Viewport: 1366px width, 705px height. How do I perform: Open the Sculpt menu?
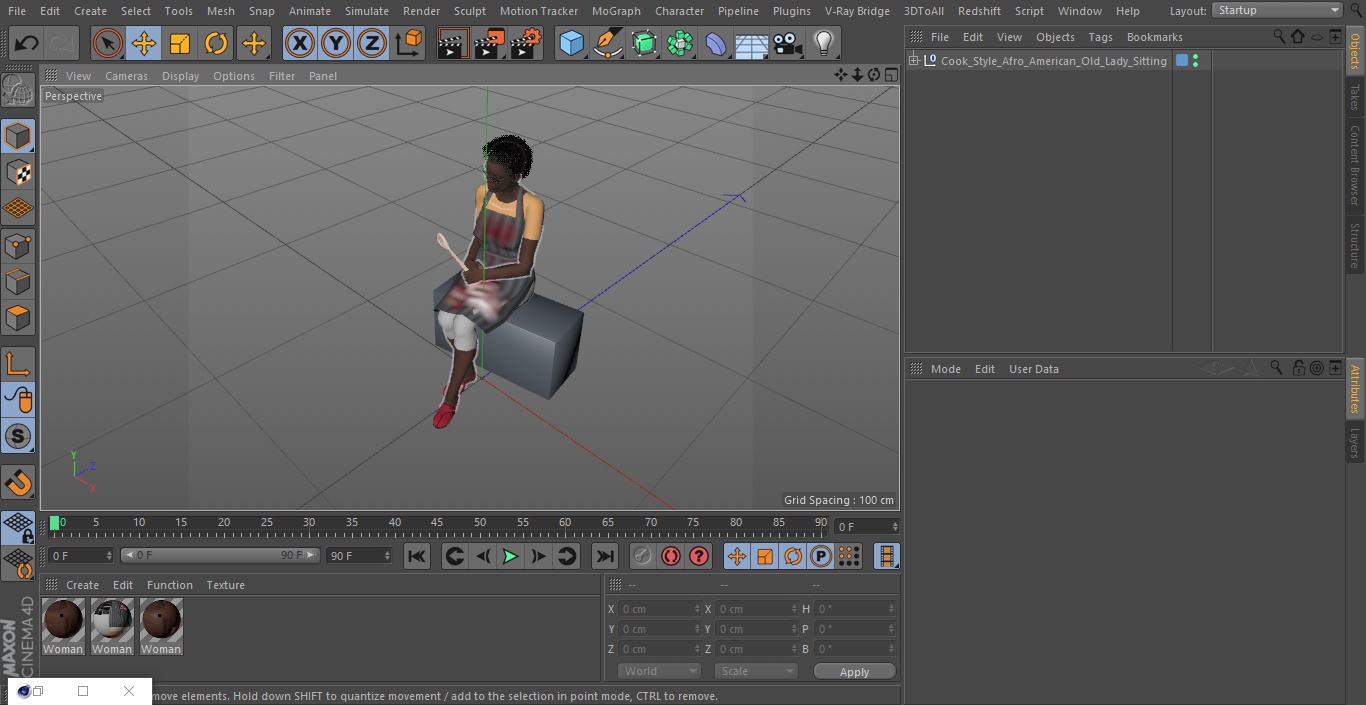click(x=469, y=11)
